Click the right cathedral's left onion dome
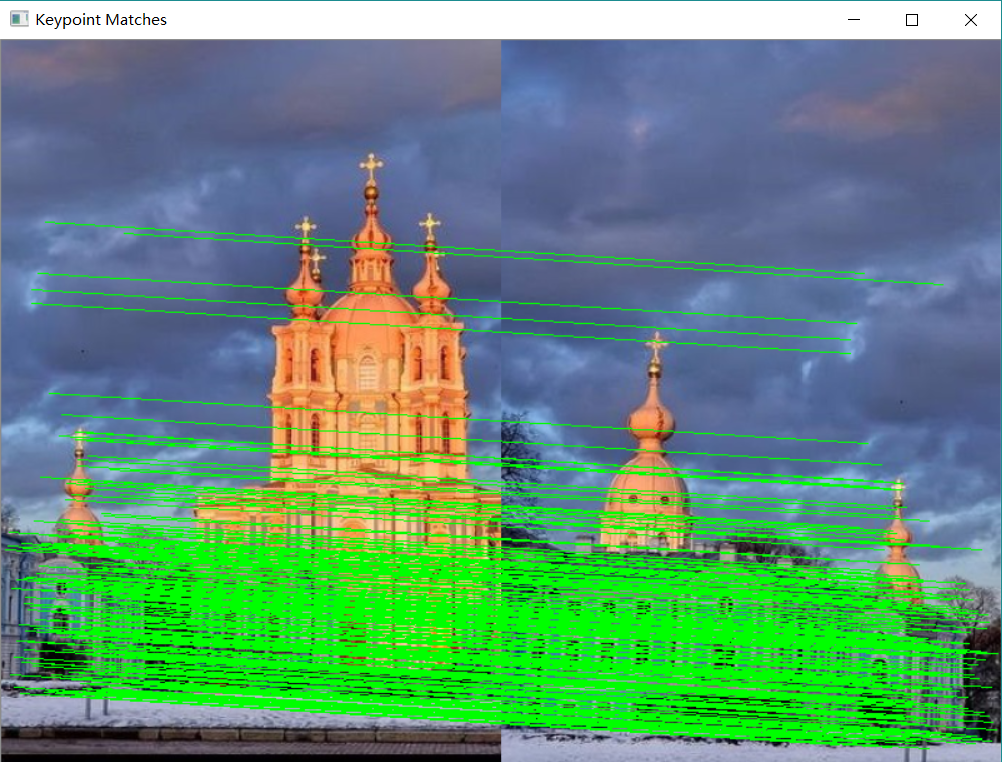Screen dimensions: 1002x762 [652, 420]
